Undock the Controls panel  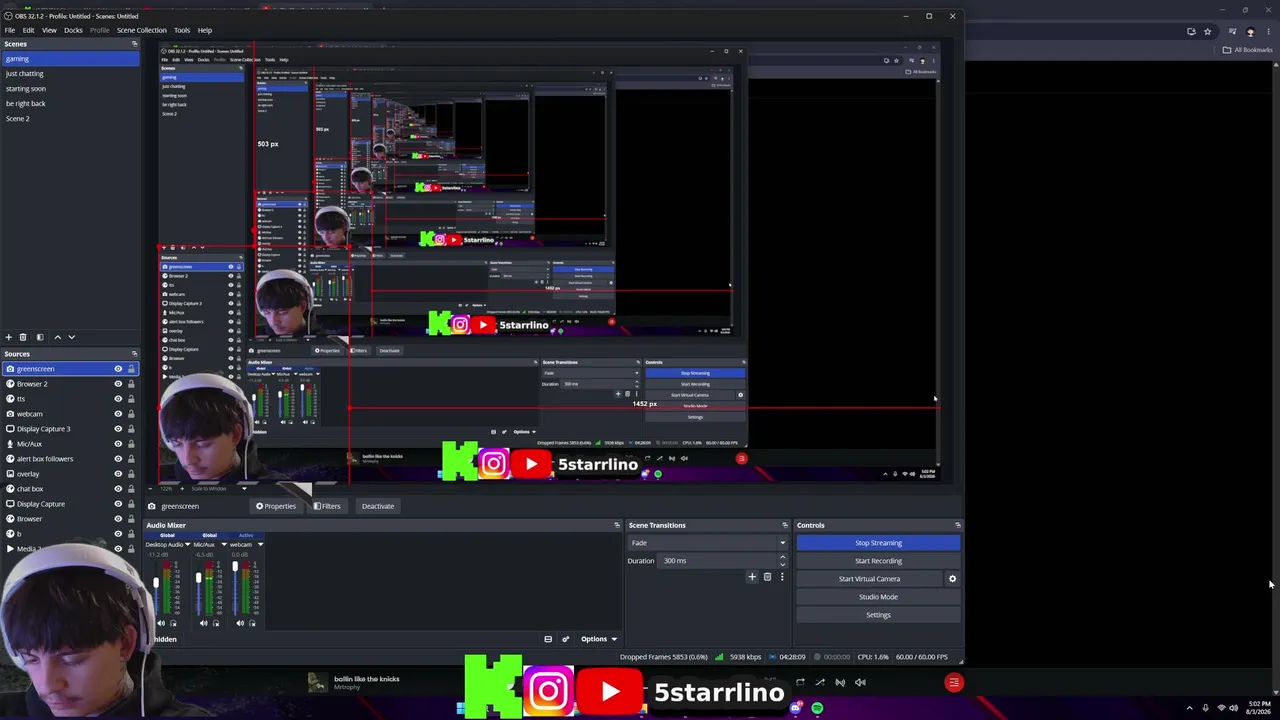tap(958, 525)
